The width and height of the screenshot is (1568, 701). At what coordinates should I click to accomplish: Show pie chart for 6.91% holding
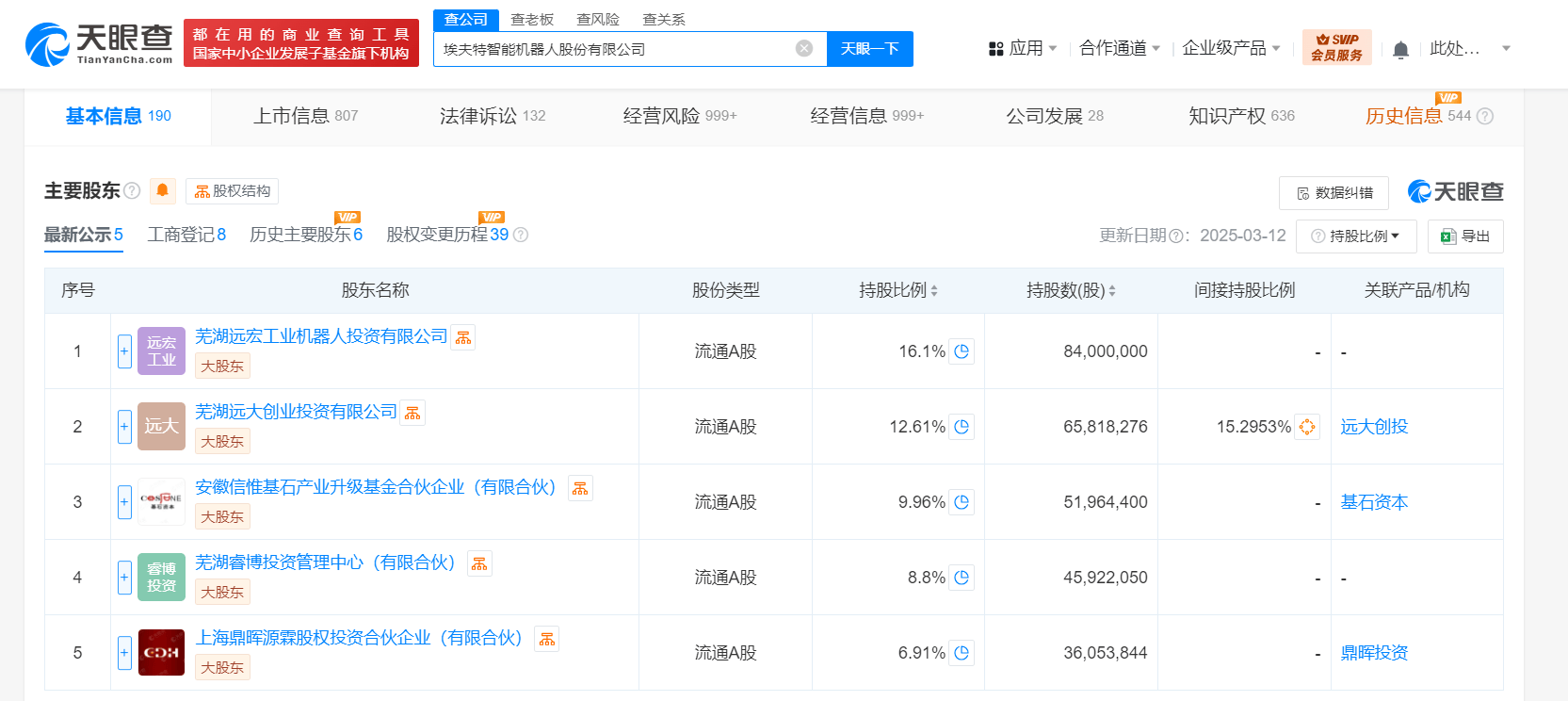962,653
